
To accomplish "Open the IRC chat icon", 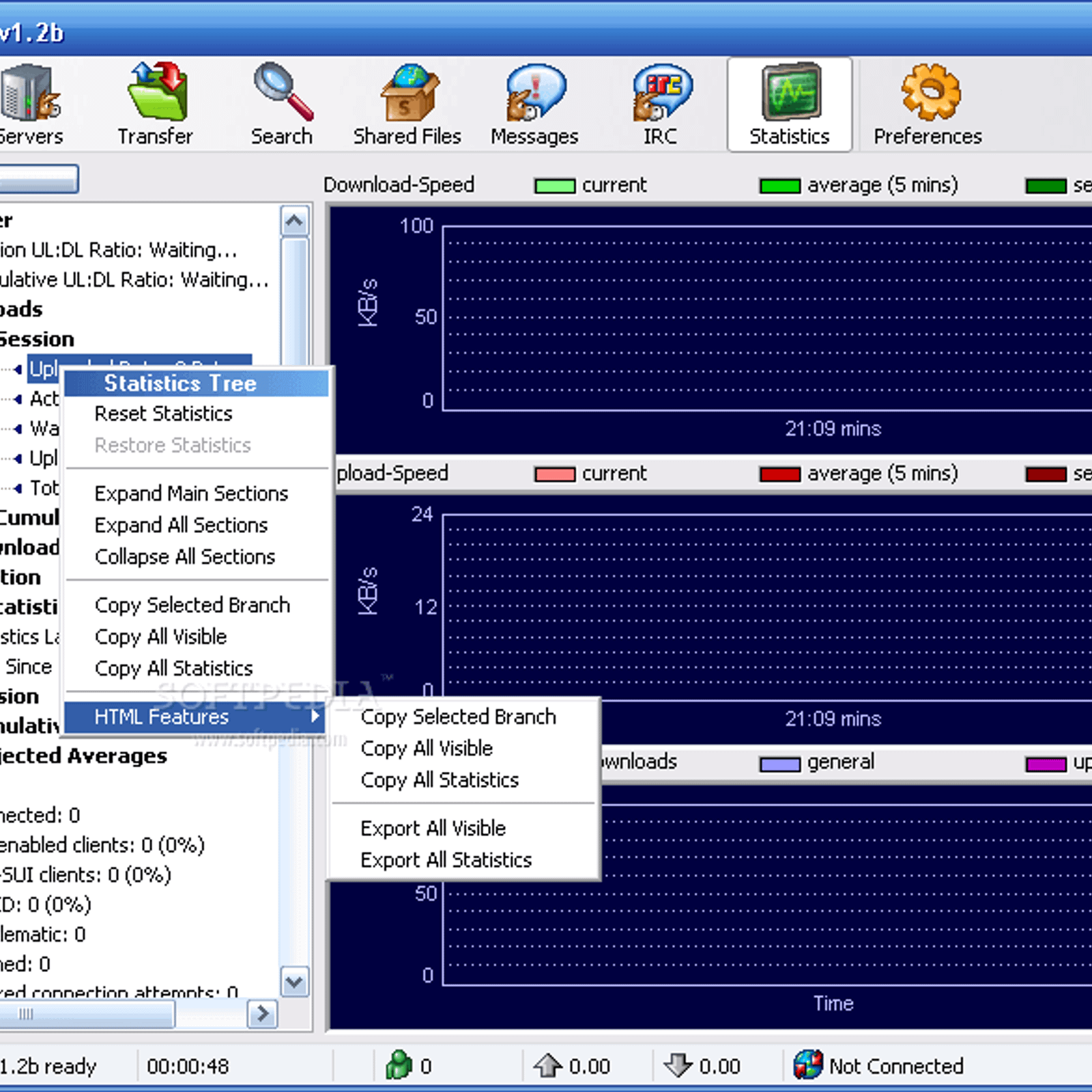I will coord(661,92).
